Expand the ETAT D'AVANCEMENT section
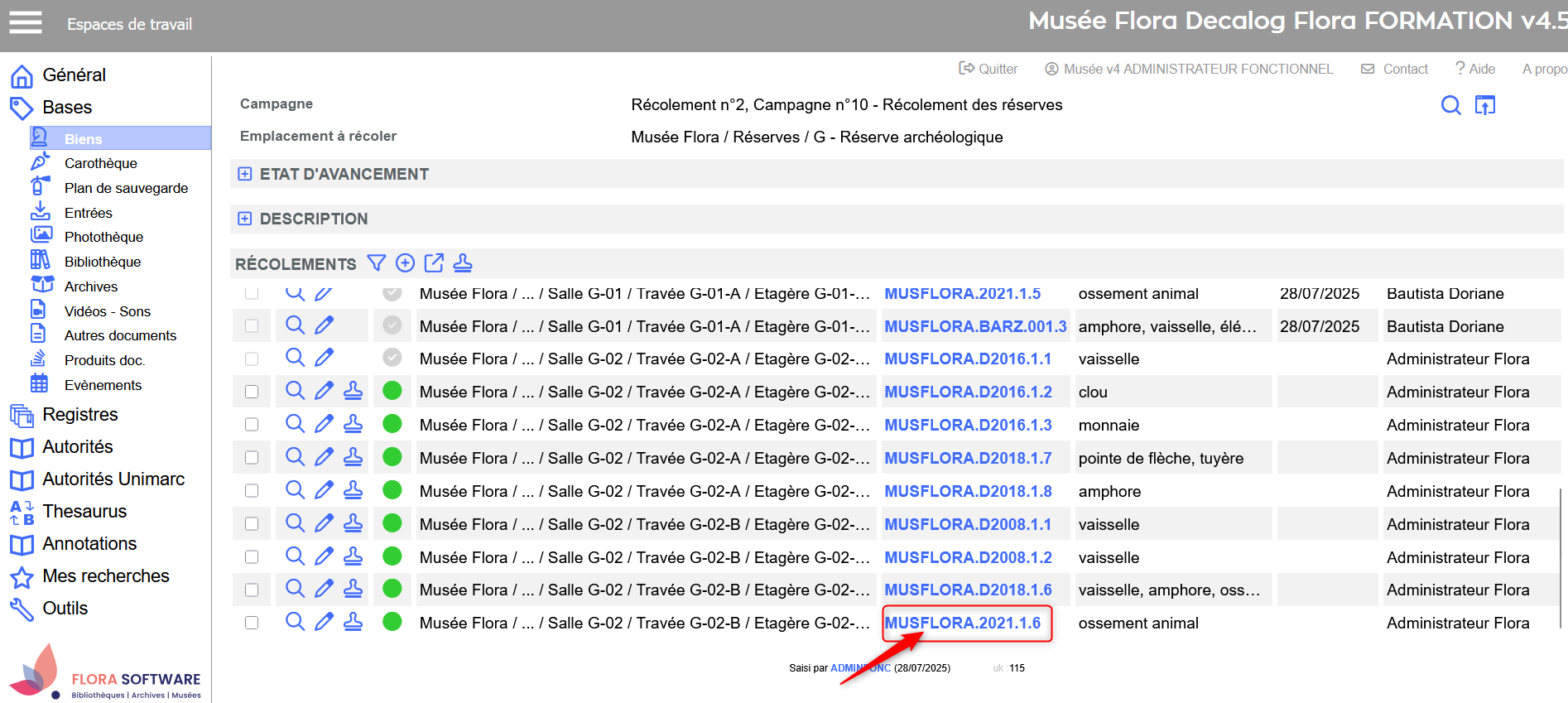Screen dimensions: 1568x703 244,174
